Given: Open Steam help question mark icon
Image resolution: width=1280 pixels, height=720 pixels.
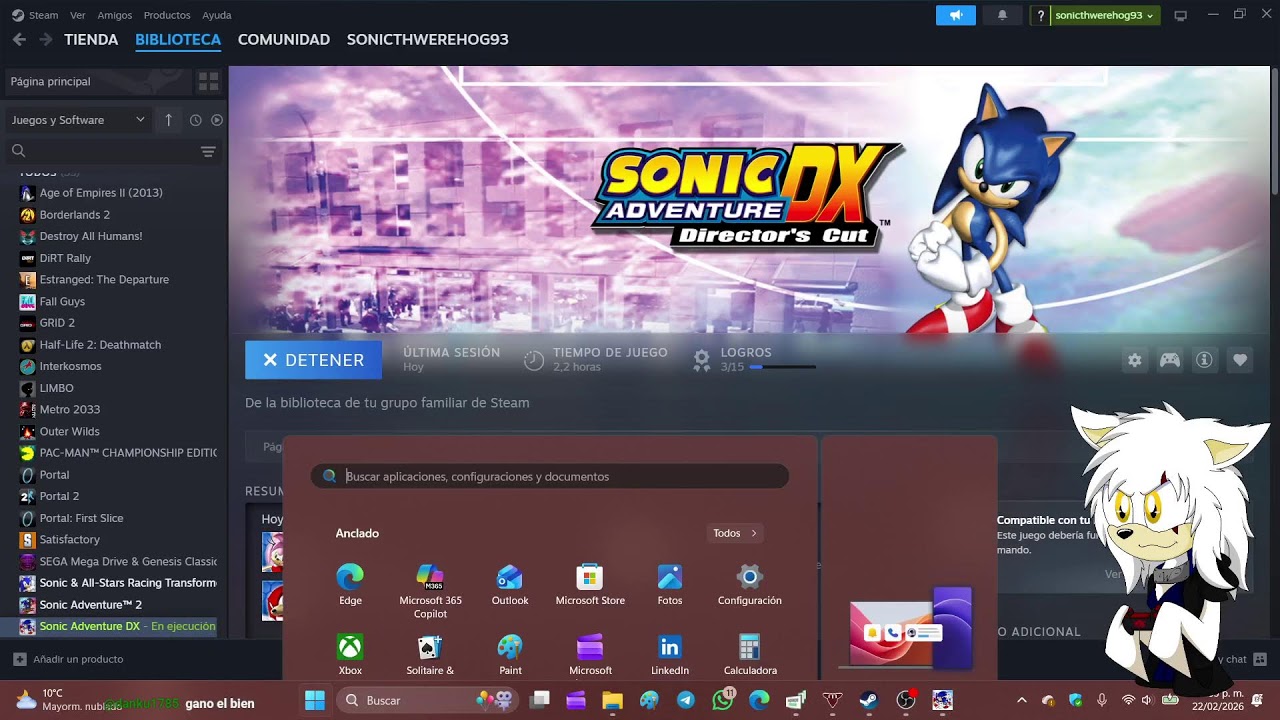Looking at the screenshot, I should click(1041, 15).
